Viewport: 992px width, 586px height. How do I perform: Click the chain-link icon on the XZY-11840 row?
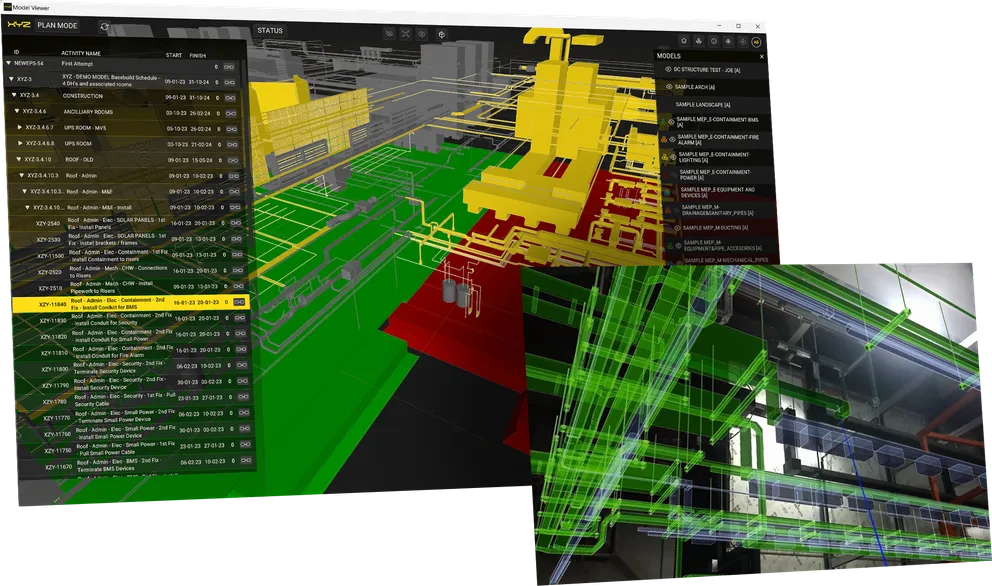[x=240, y=302]
